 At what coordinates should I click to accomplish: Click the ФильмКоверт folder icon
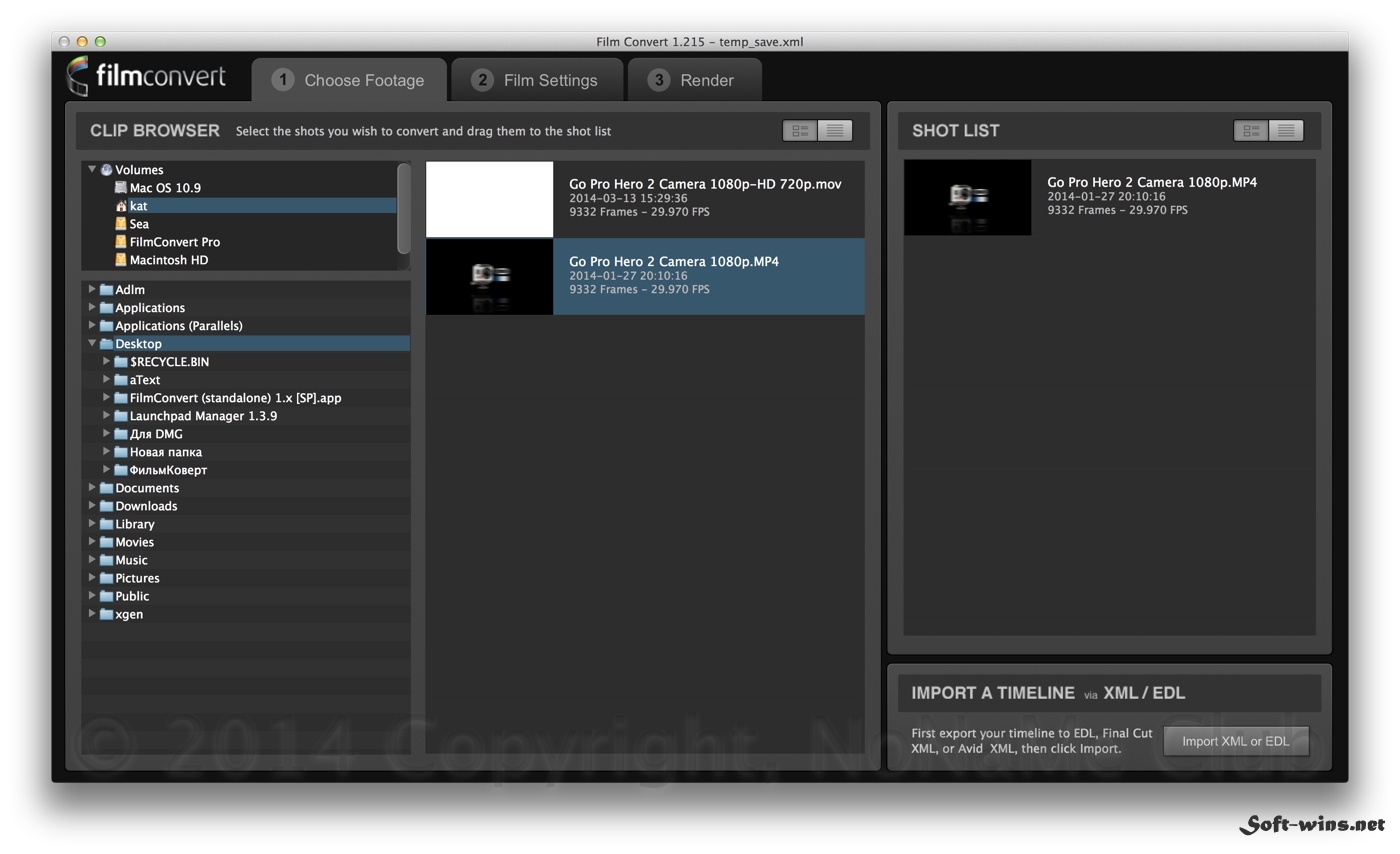click(120, 470)
